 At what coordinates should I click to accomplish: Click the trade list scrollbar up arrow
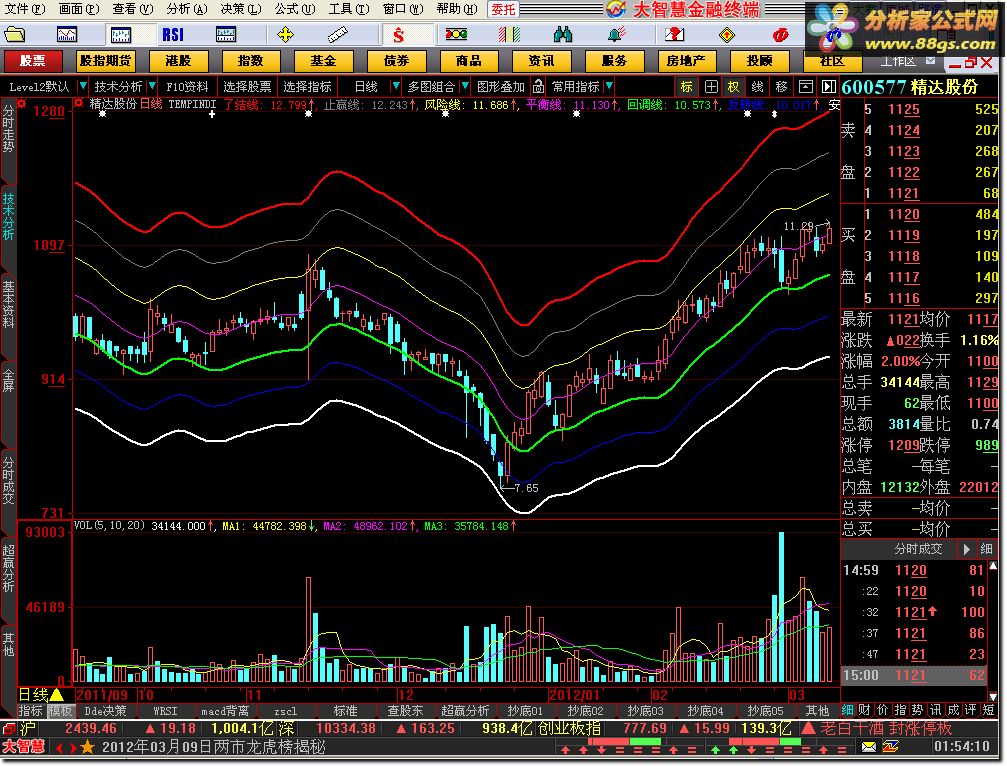click(x=993, y=566)
